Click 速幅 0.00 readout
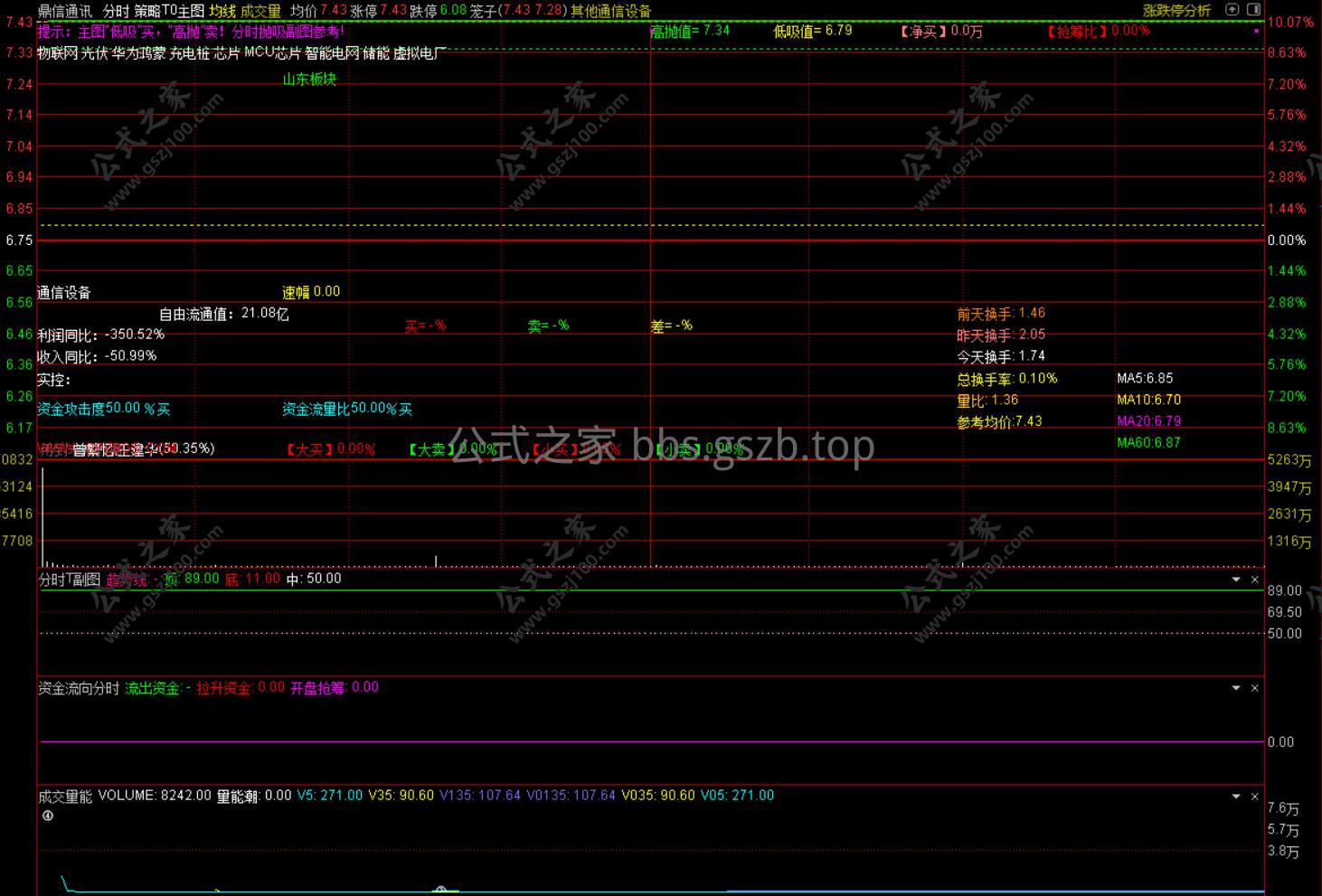Image resolution: width=1322 pixels, height=896 pixels. click(311, 292)
